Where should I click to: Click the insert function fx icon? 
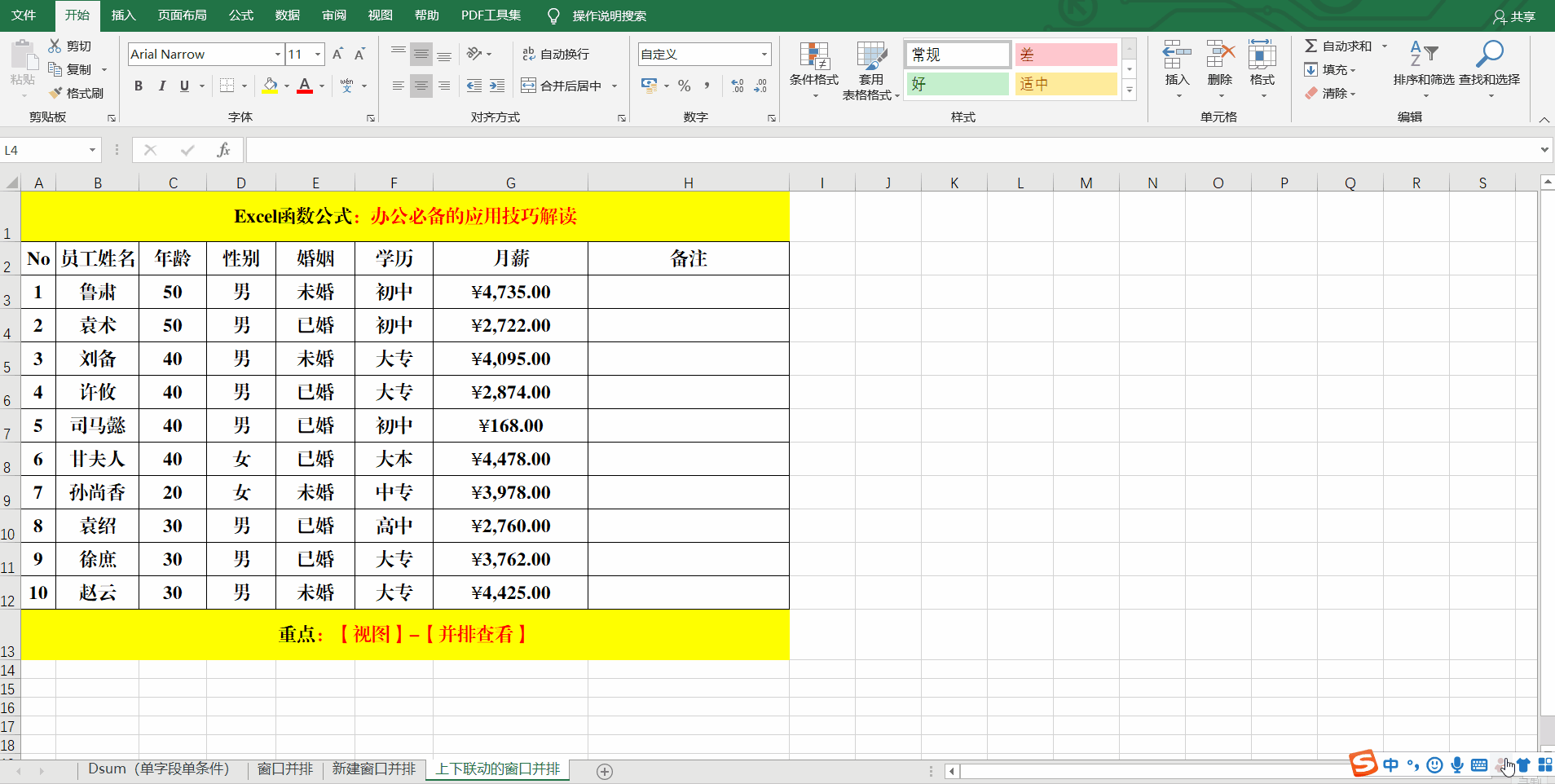pyautogui.click(x=223, y=150)
